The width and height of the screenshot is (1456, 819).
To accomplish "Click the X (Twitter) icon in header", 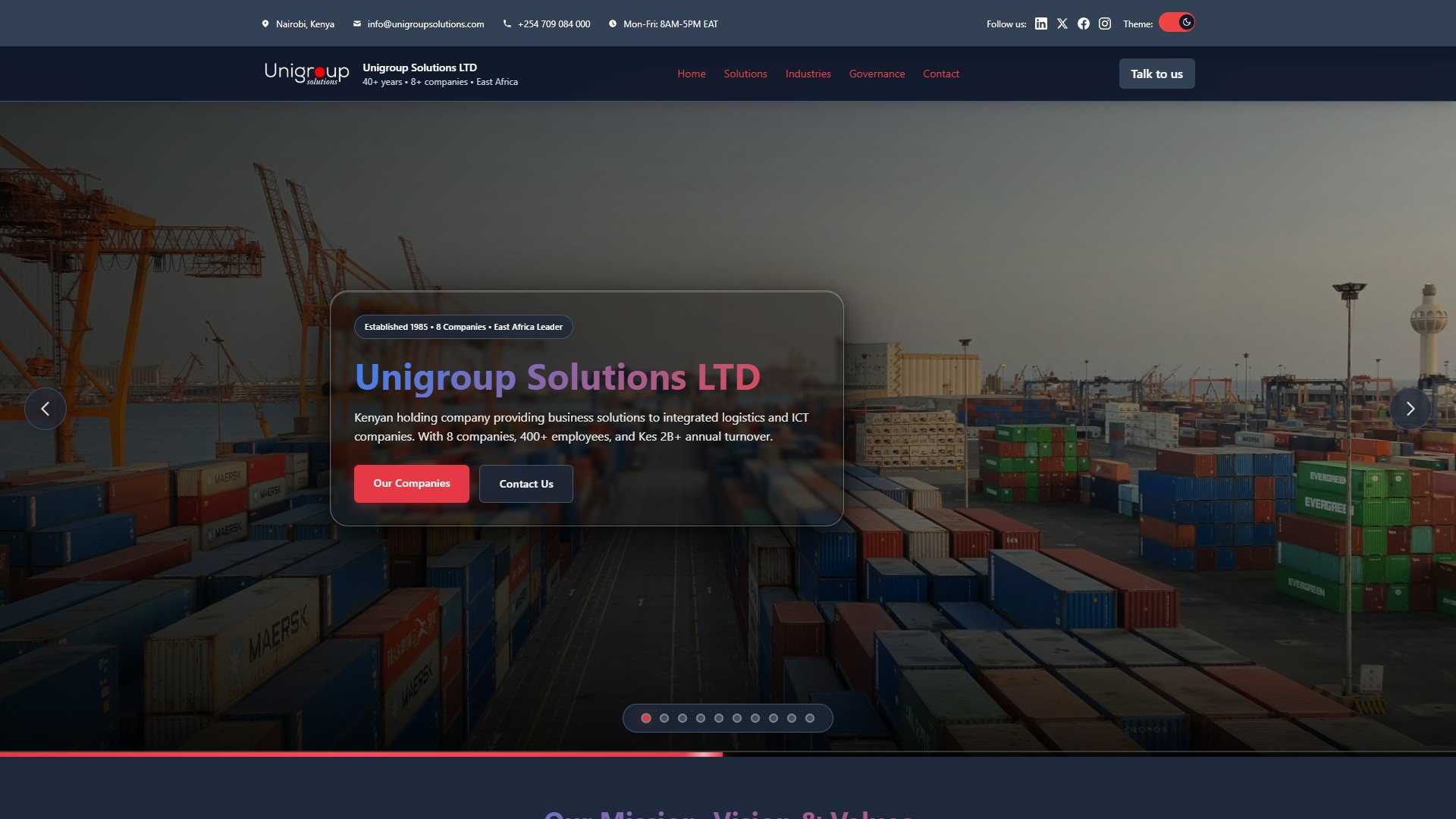I will (1062, 24).
